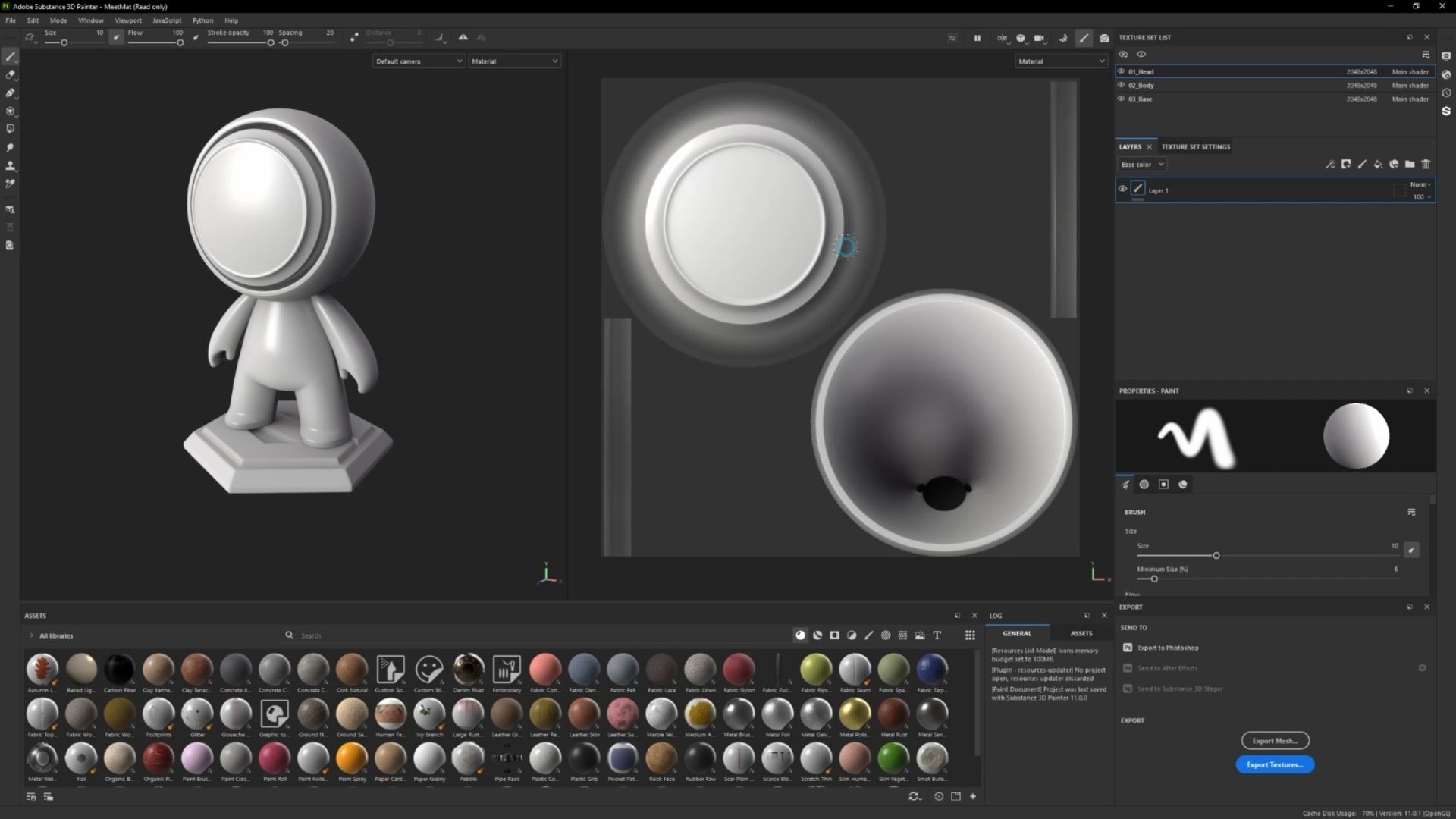
Task: Click the trash icon to delete the layer
Action: pyautogui.click(x=1426, y=164)
